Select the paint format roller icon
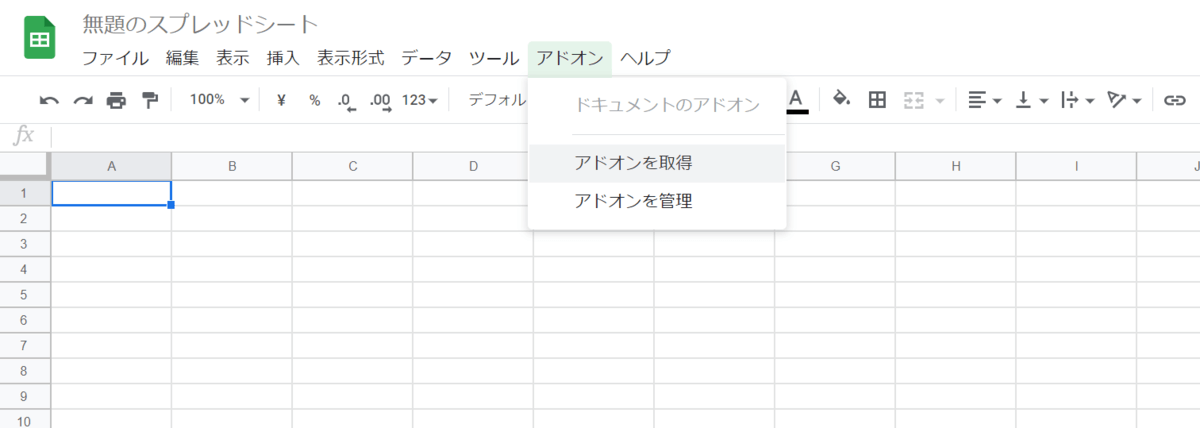This screenshot has height=428, width=1200. (x=150, y=100)
